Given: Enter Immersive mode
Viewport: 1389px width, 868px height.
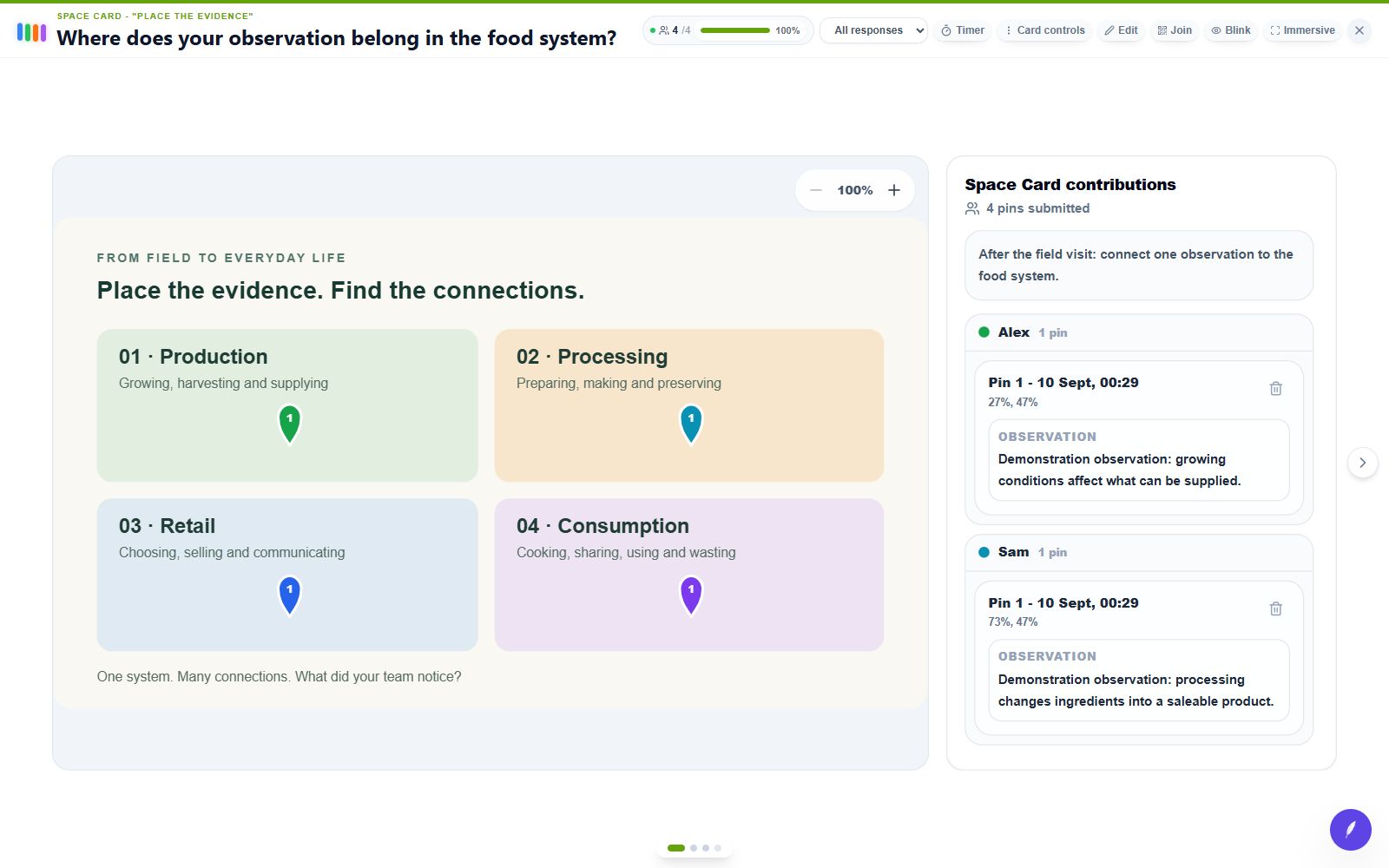Looking at the screenshot, I should click(x=1302, y=30).
